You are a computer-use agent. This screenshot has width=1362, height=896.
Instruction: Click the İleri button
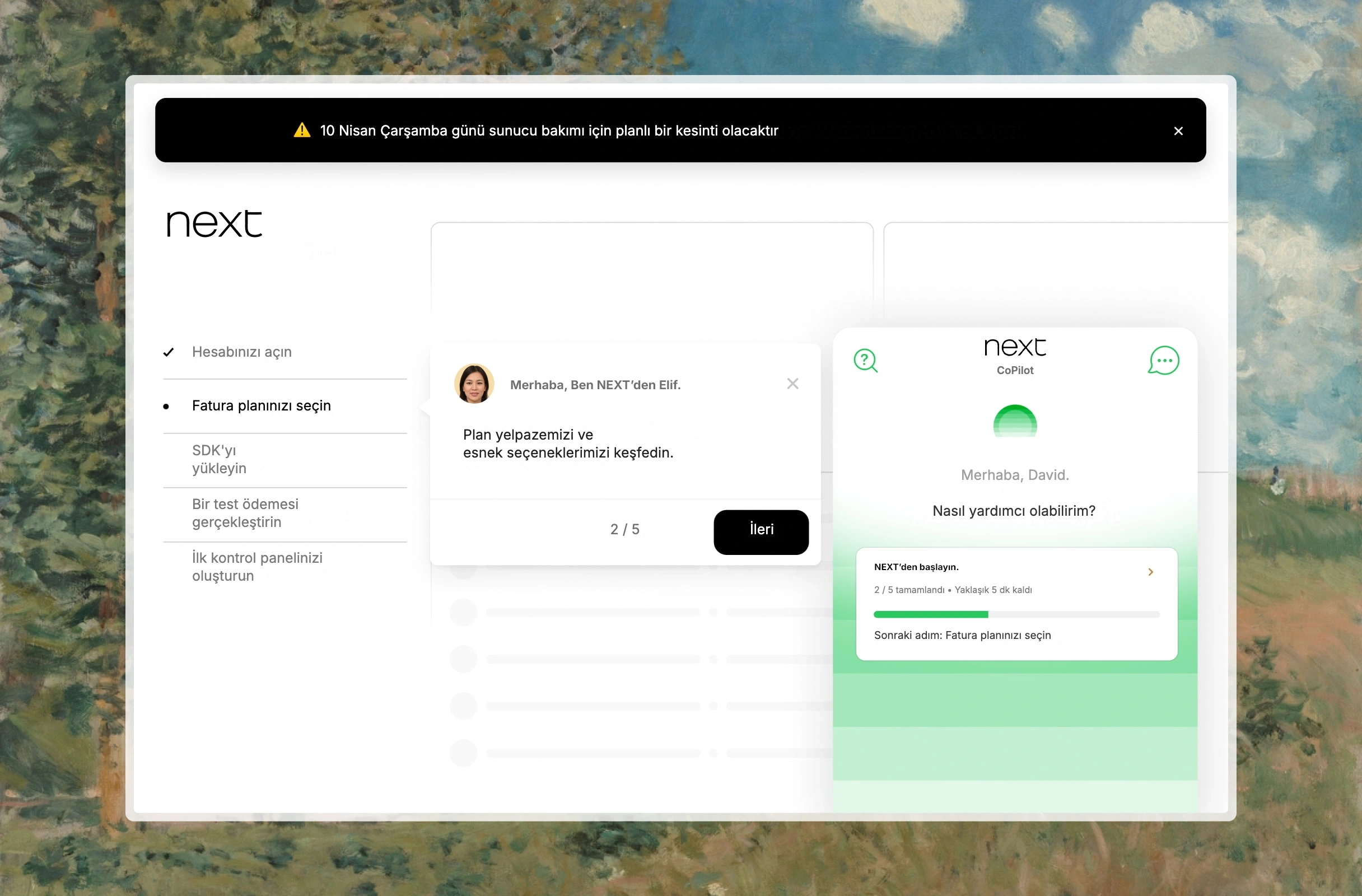click(761, 531)
